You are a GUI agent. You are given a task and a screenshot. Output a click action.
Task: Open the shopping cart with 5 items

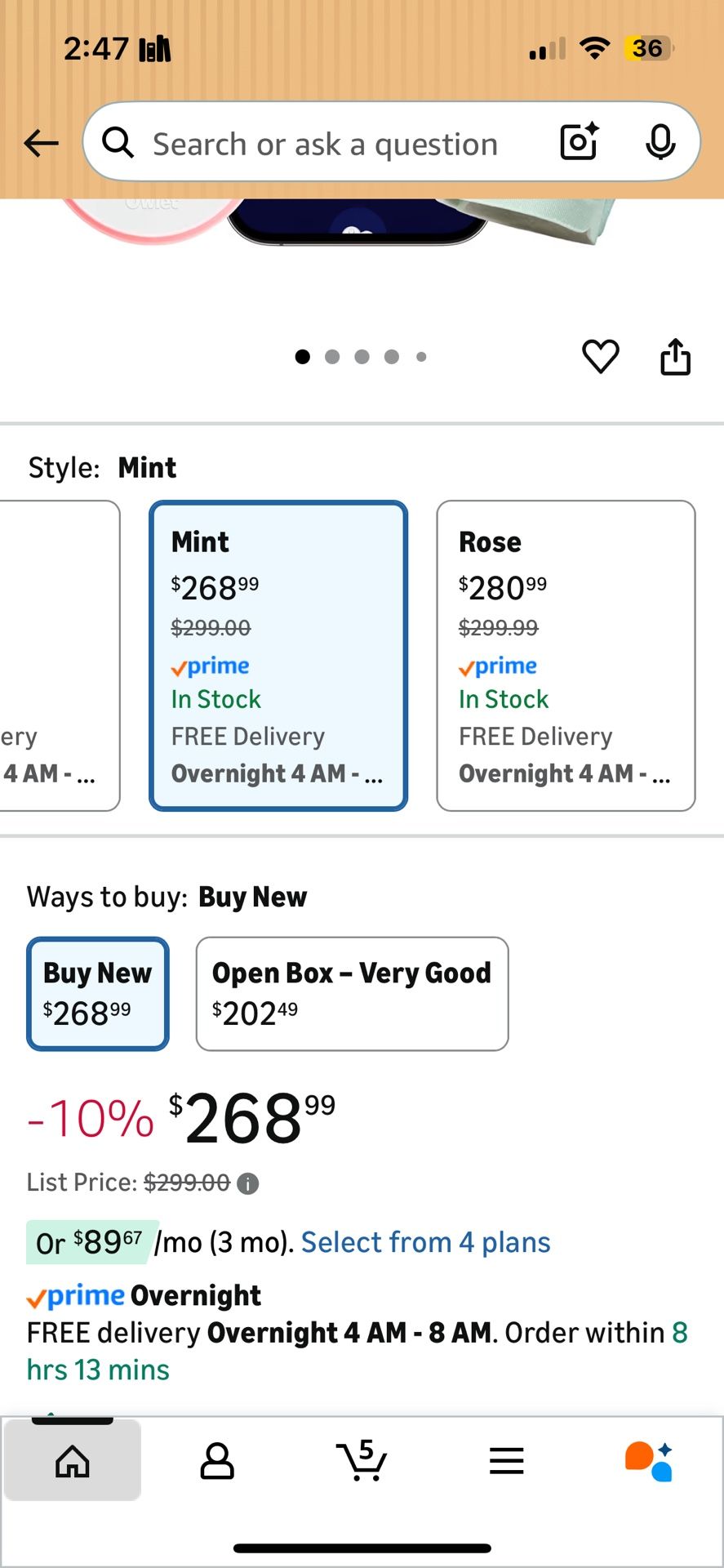coord(362,1460)
